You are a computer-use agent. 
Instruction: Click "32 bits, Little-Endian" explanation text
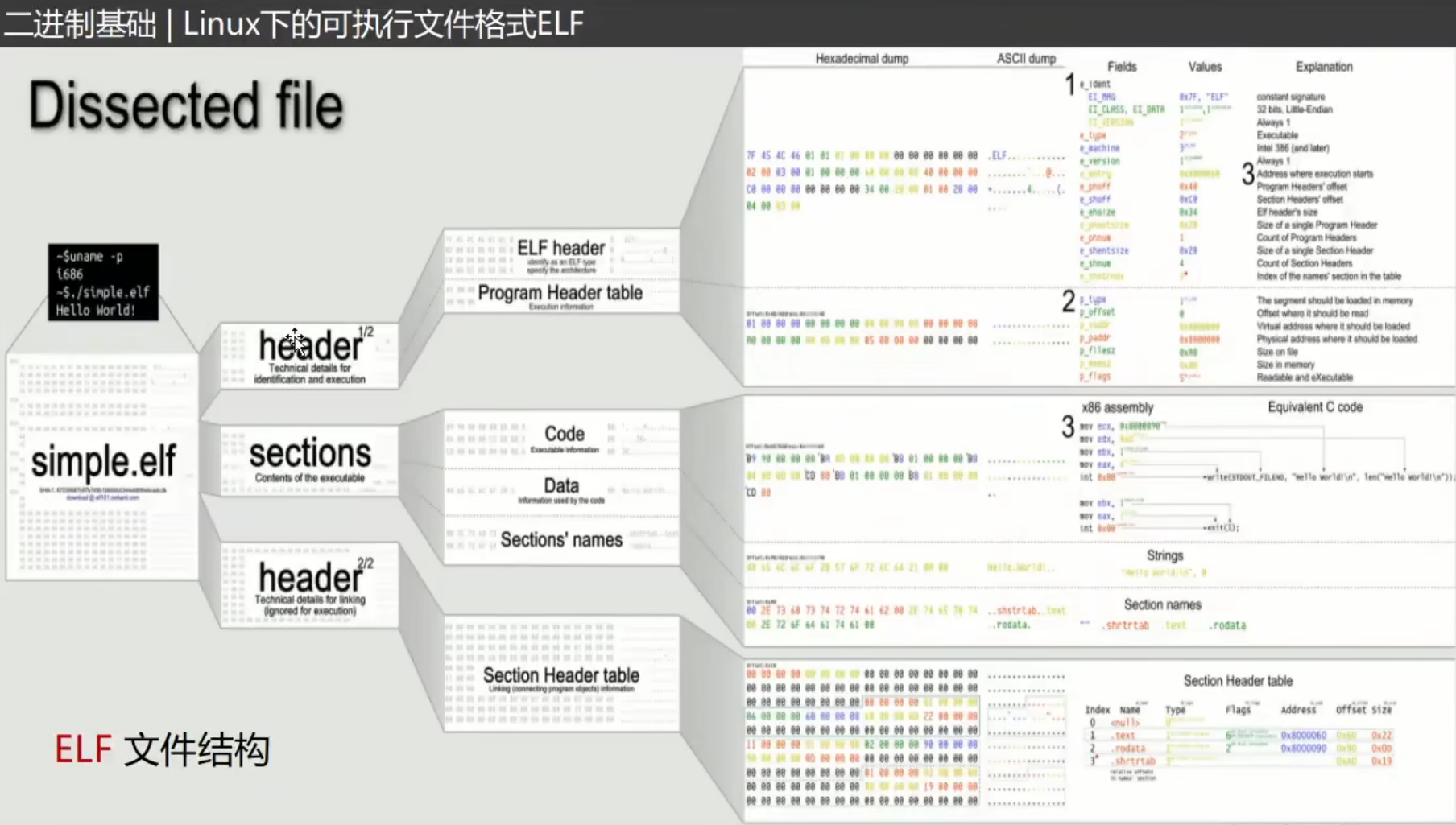(x=1294, y=109)
